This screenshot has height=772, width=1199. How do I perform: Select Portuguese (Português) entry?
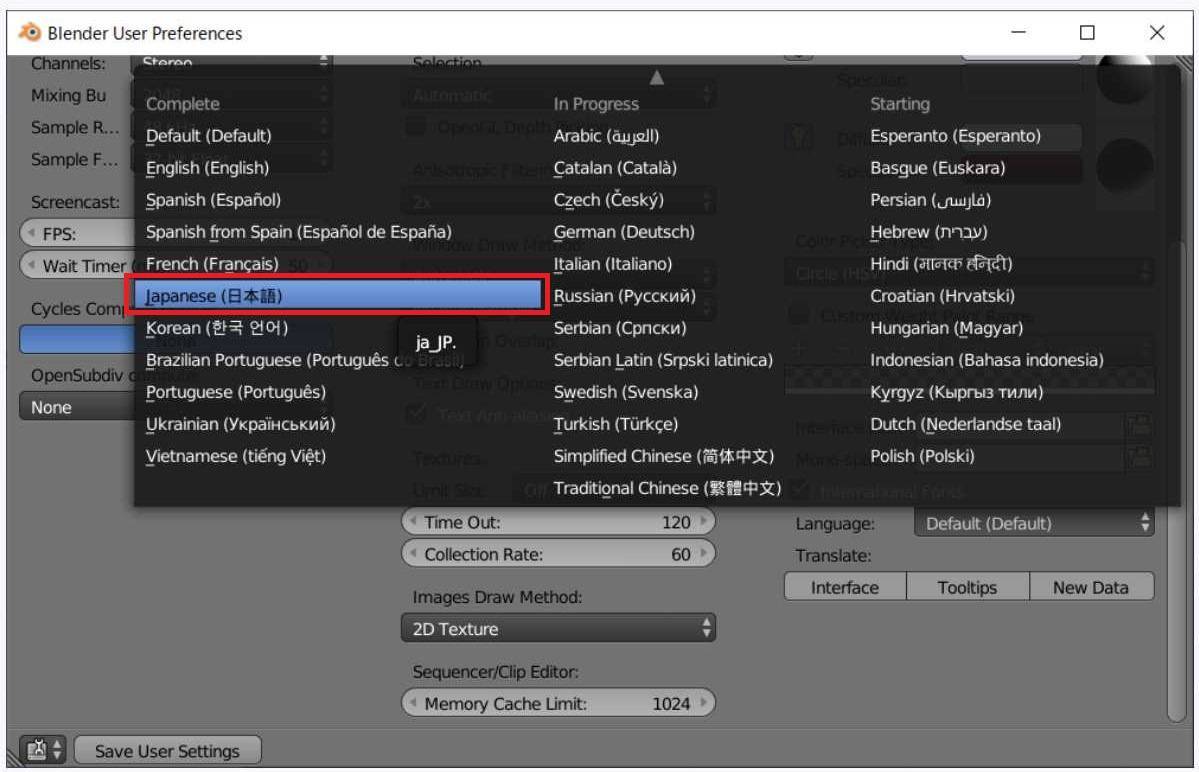pos(236,392)
